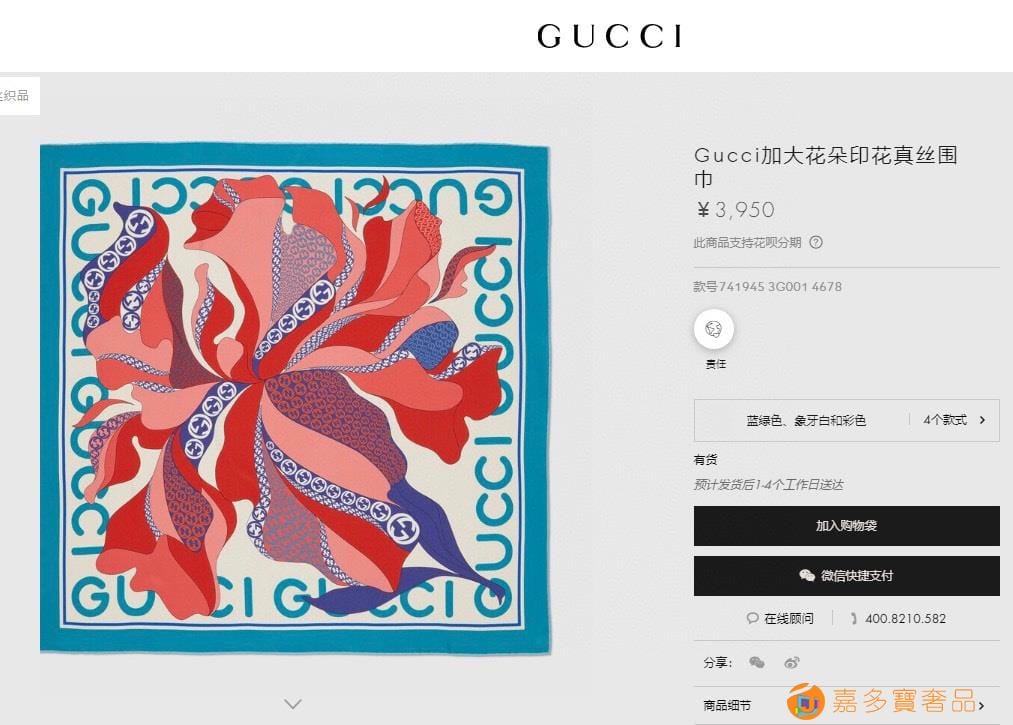Image resolution: width=1013 pixels, height=725 pixels.
Task: Click the down chevron below scarf image
Action: tap(293, 704)
